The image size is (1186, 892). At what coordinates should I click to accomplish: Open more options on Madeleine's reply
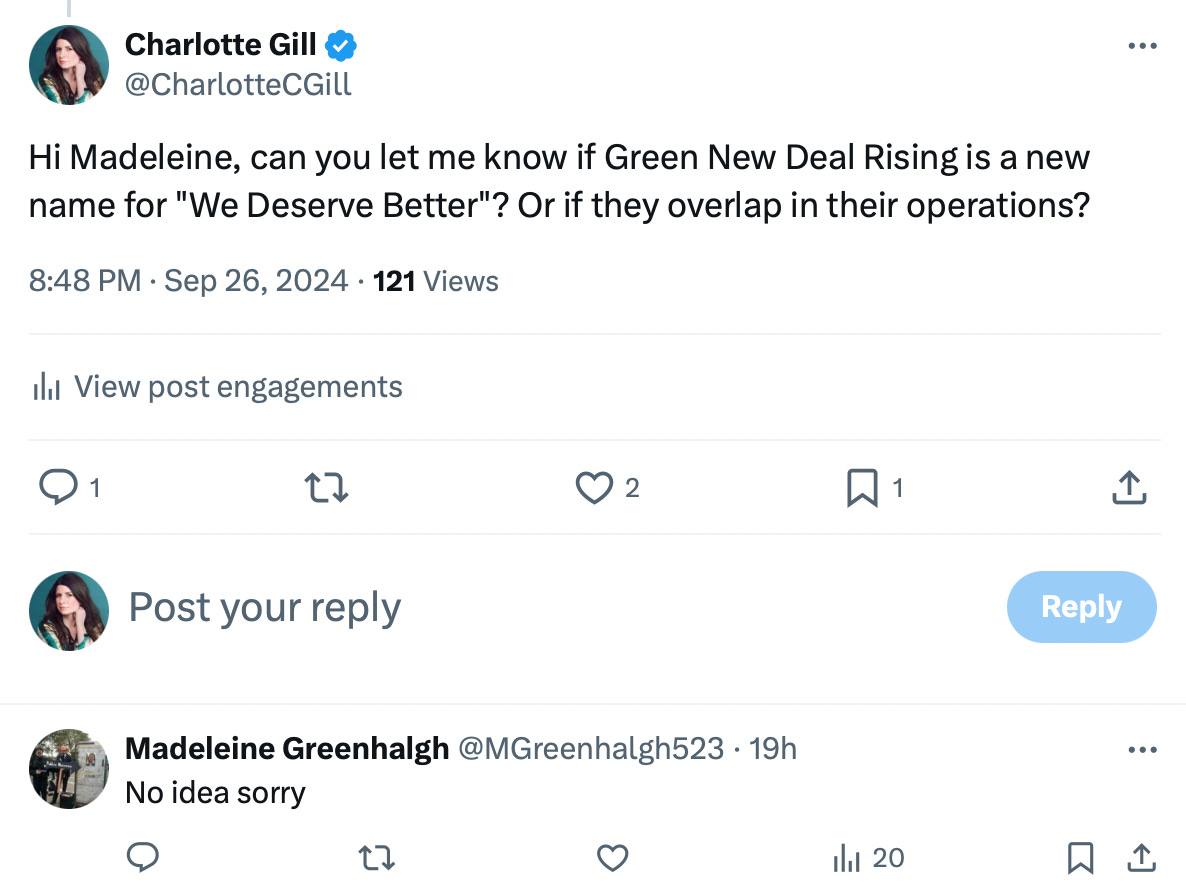point(1142,750)
